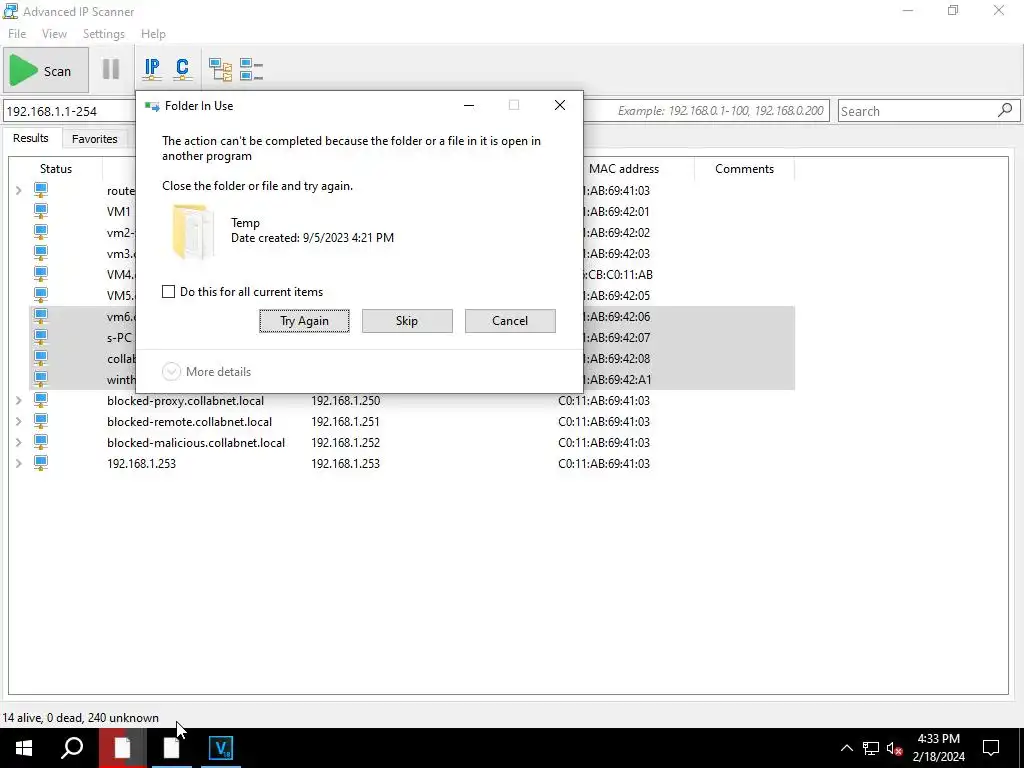1024x768 pixels.
Task: Click the IP address 192.168.1.252
Action: click(345, 442)
